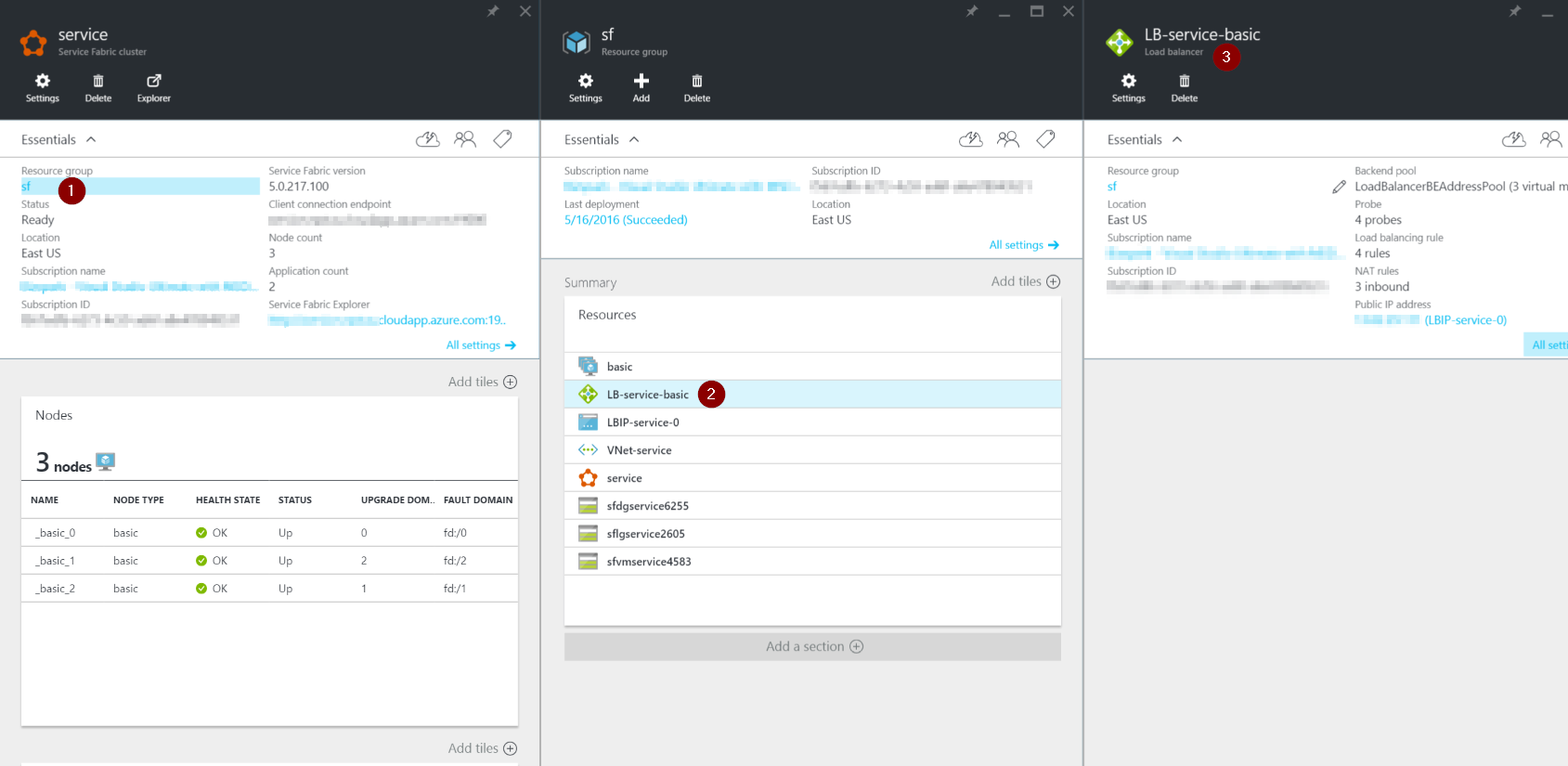Click the nodes monitor icon in Nodes tile
This screenshot has height=766, width=1568.
[106, 461]
